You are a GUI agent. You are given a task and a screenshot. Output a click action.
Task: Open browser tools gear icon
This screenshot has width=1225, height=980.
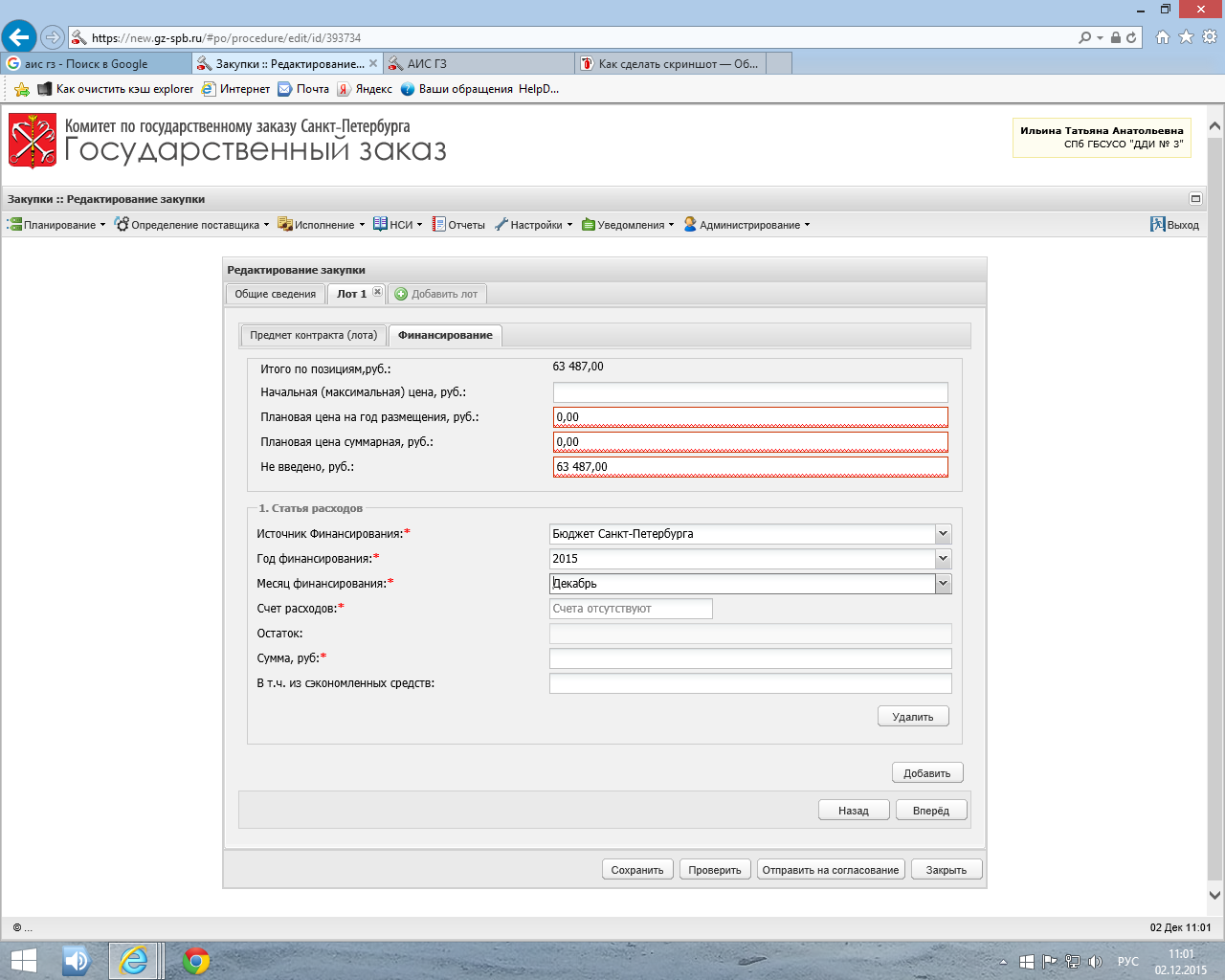tap(1210, 37)
